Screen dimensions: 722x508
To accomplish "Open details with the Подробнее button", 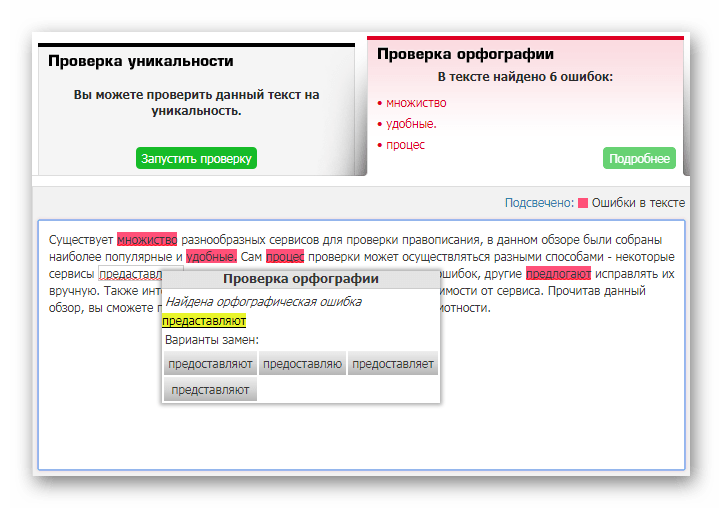I will 639,158.
